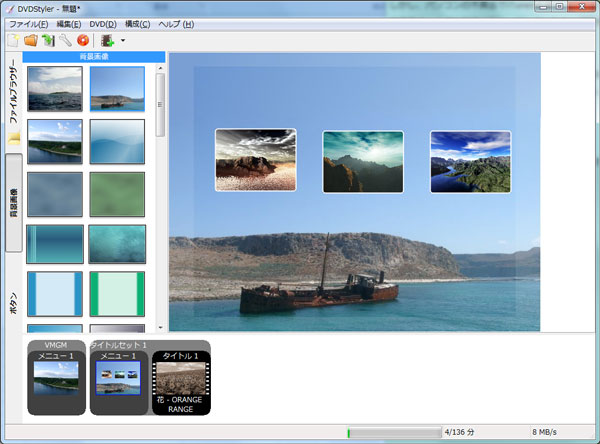Select the shipwreck background thumbnail in the list

(x=117, y=90)
